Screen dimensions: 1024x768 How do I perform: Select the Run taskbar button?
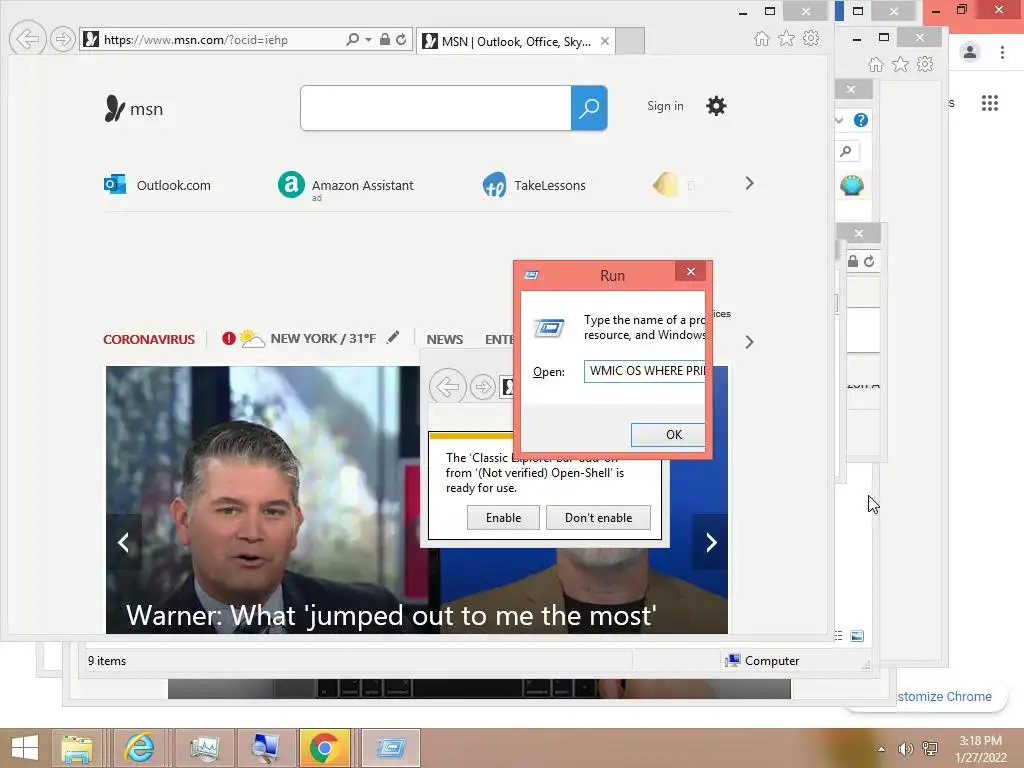pyautogui.click(x=391, y=748)
